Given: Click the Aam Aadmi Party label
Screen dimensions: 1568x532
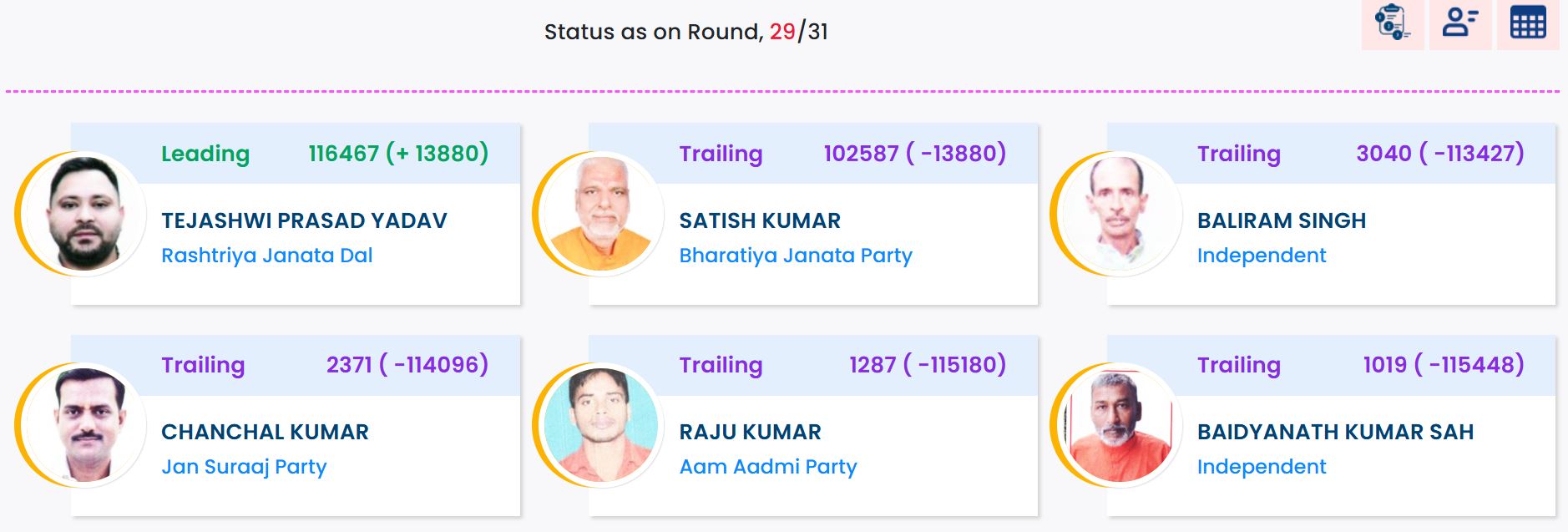Looking at the screenshot, I should (x=768, y=467).
